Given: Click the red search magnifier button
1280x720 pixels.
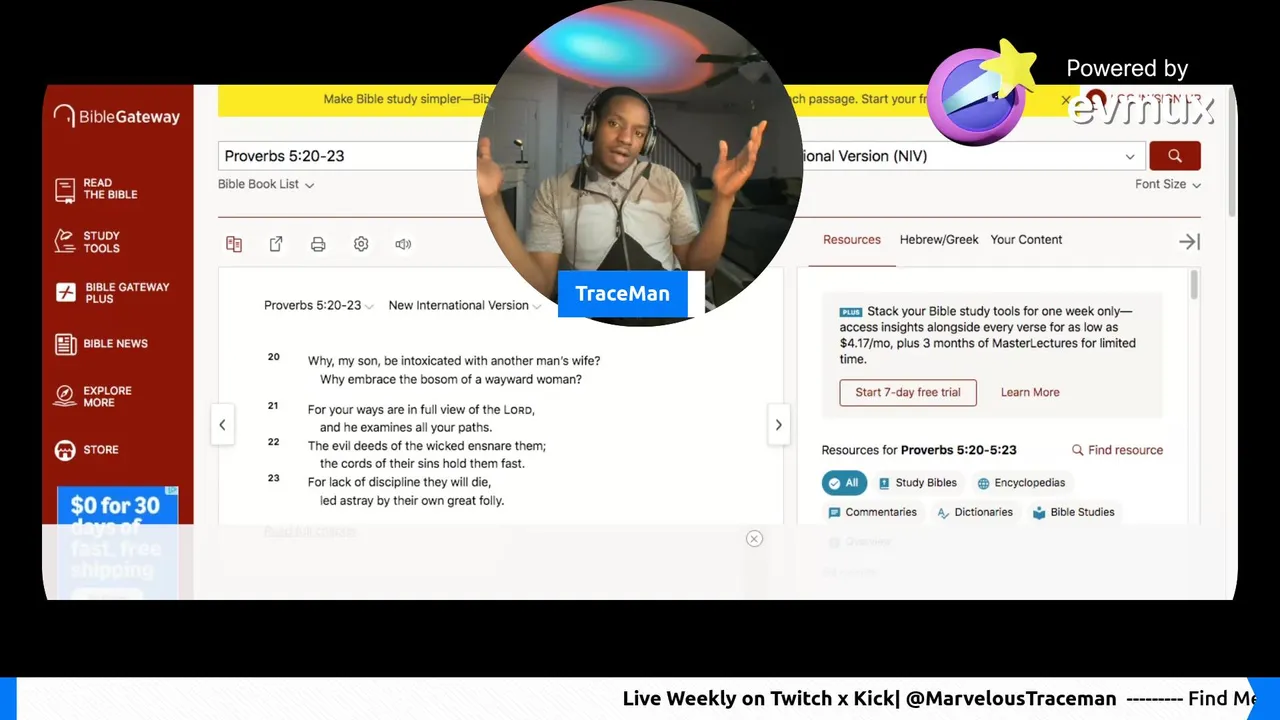Looking at the screenshot, I should pos(1174,156).
